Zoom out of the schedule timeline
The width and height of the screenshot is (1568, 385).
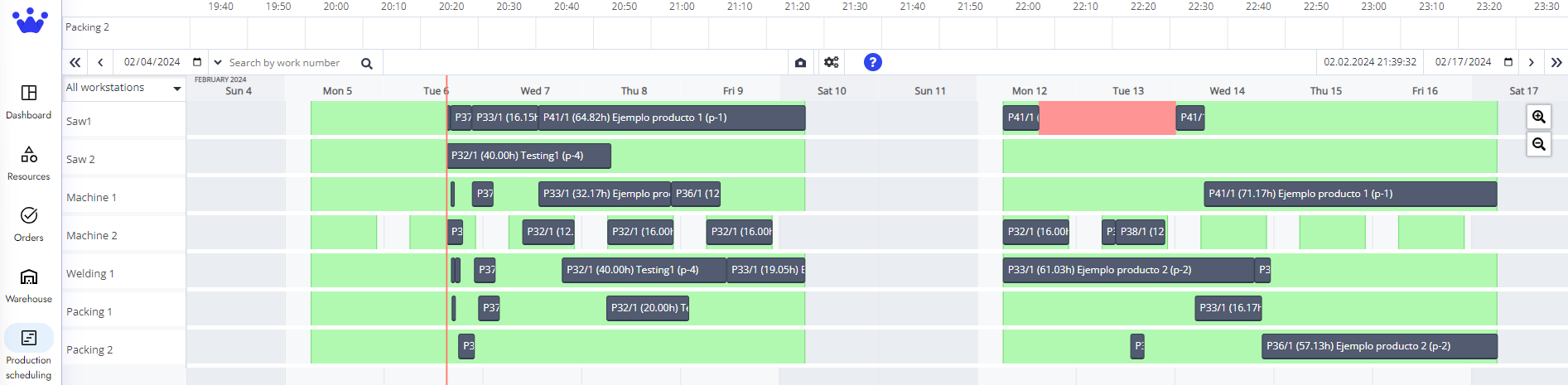tap(1538, 144)
